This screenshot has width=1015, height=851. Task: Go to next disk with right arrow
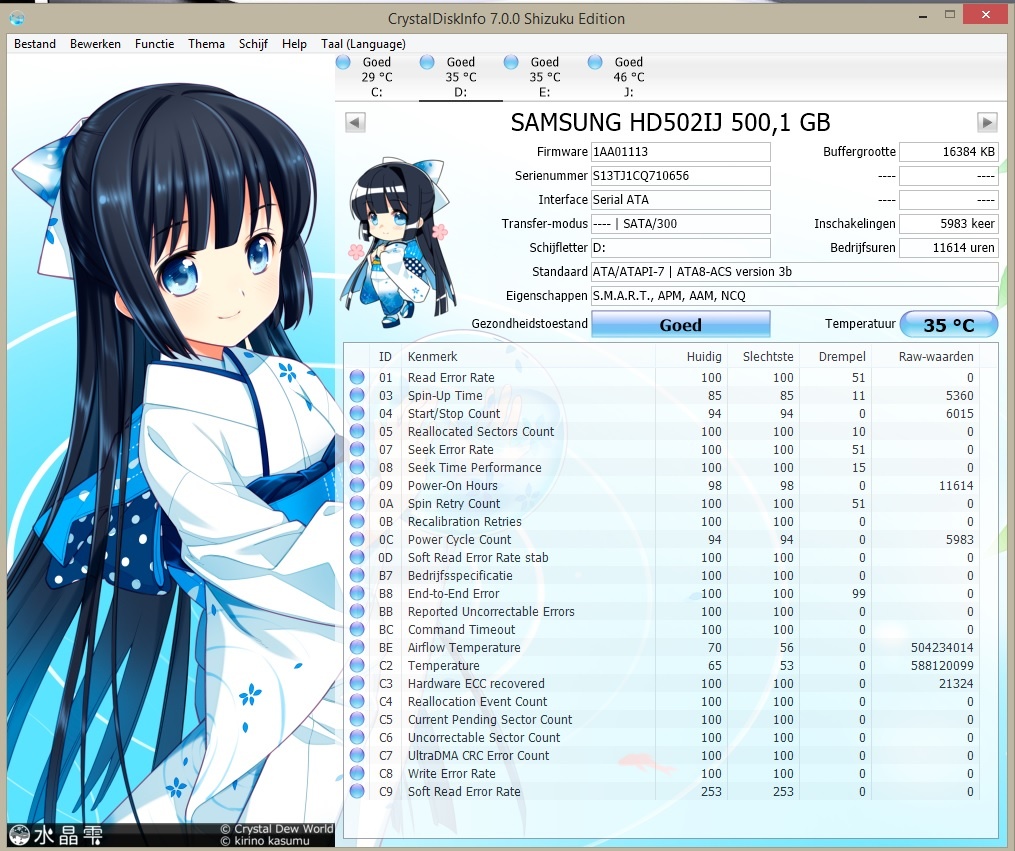pos(987,122)
